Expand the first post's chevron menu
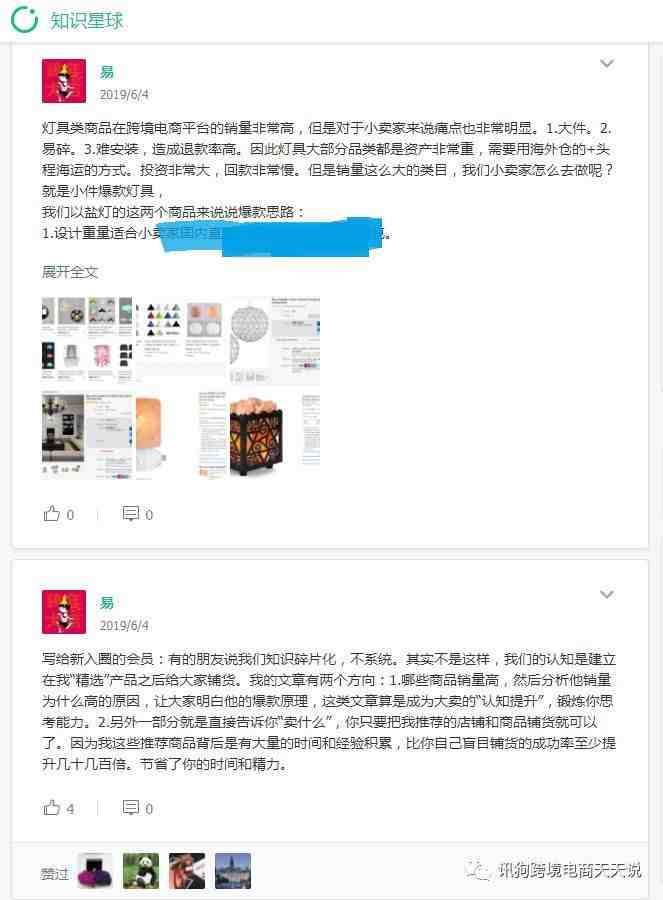 pos(607,64)
